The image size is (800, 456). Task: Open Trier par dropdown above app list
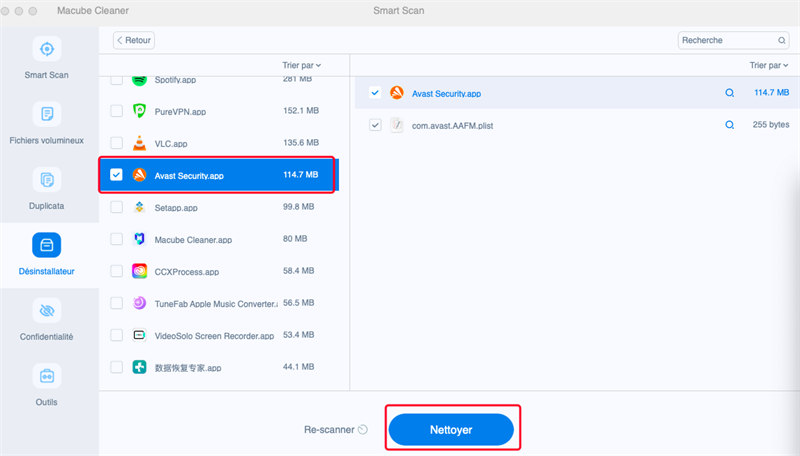point(302,65)
